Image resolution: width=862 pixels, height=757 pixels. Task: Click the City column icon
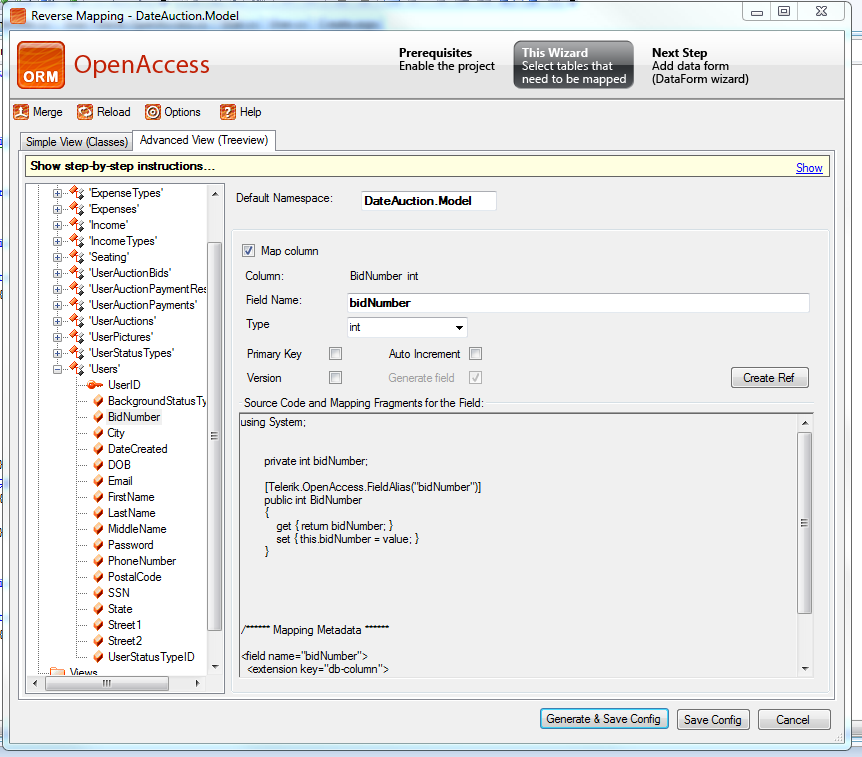[98, 433]
